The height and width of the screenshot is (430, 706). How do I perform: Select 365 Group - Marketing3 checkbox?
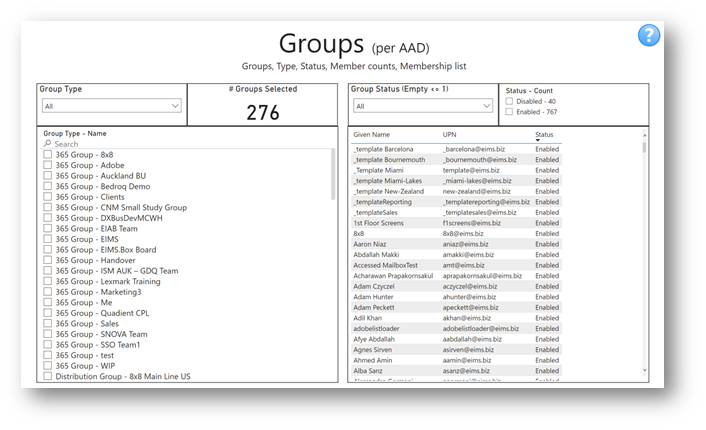point(47,292)
